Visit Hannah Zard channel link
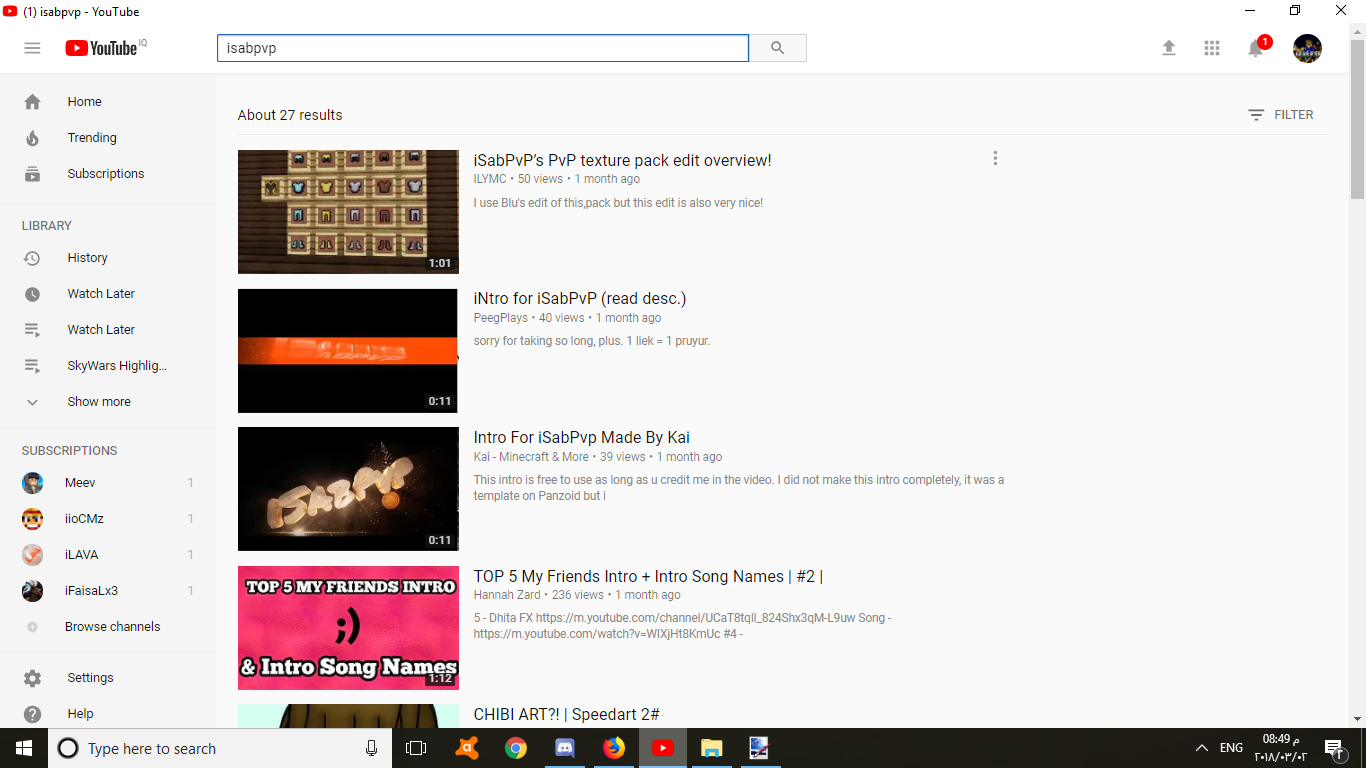Viewport: 1366px width, 768px height. 507,595
